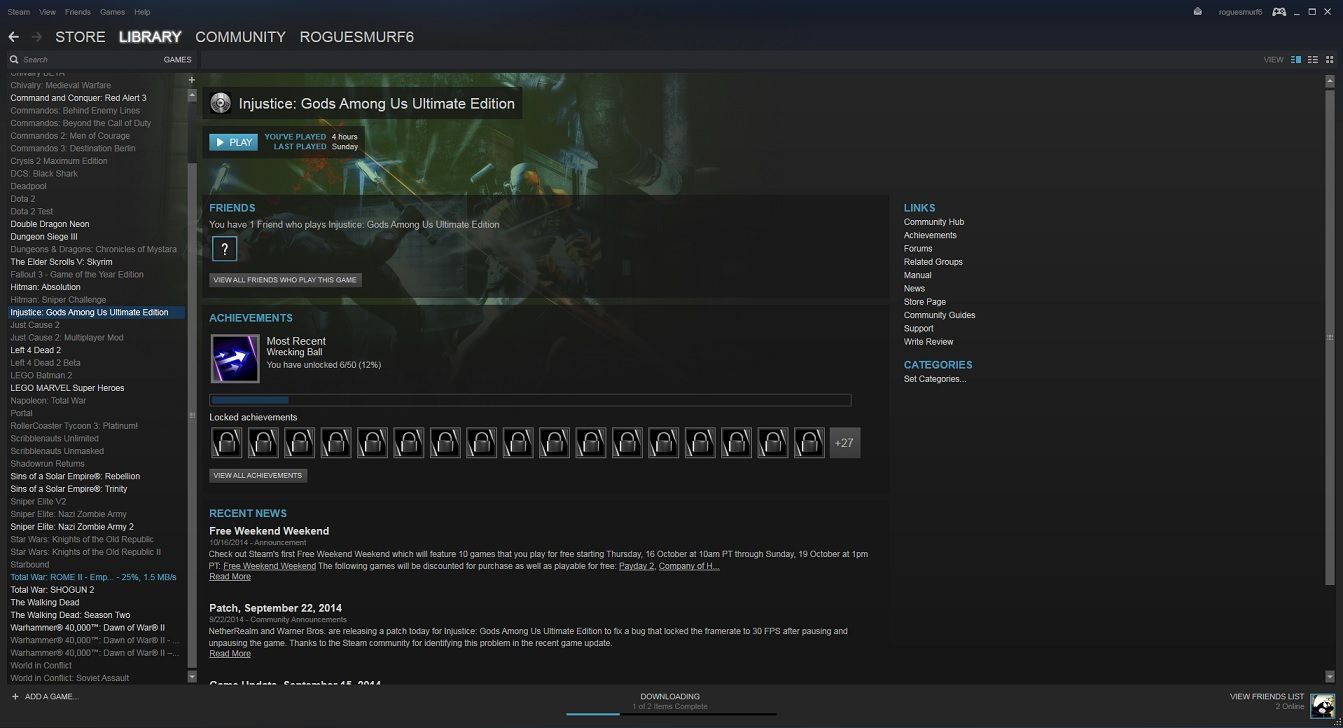Viewport: 1343px width, 728px height.
Task: Click the search magnifier icon
Action: pos(14,60)
